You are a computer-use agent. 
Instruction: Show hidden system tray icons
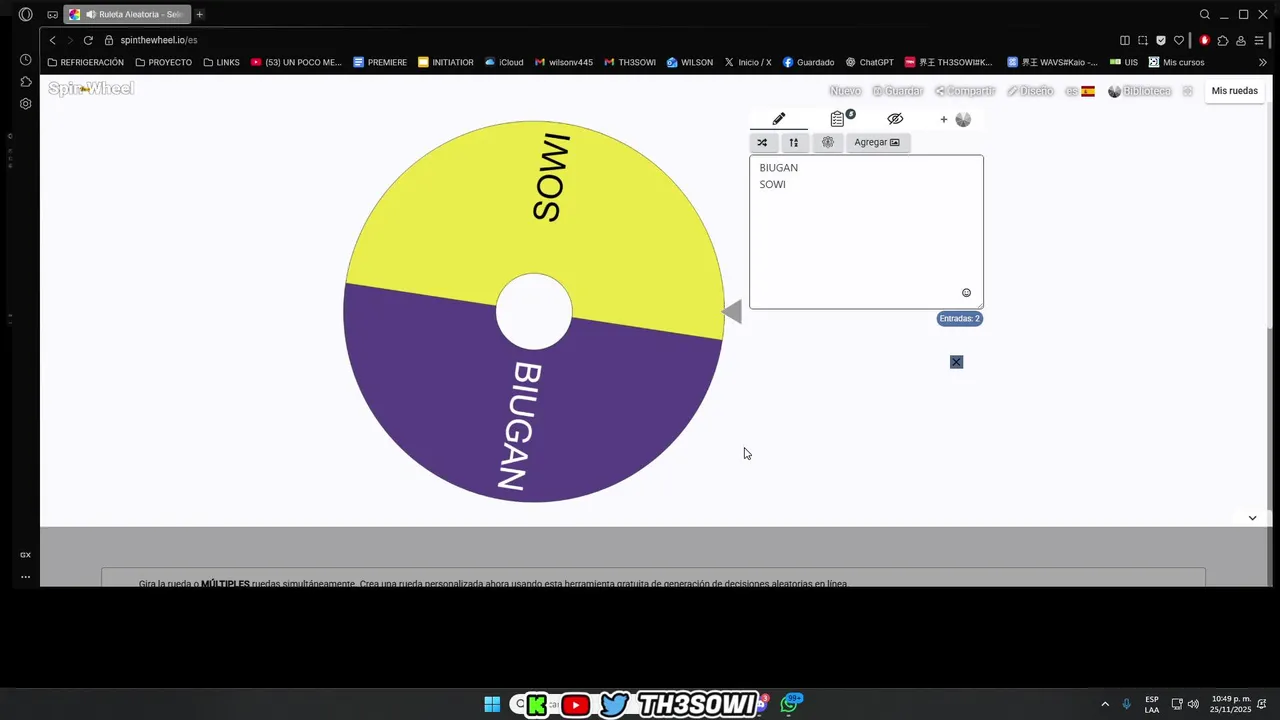point(1105,704)
